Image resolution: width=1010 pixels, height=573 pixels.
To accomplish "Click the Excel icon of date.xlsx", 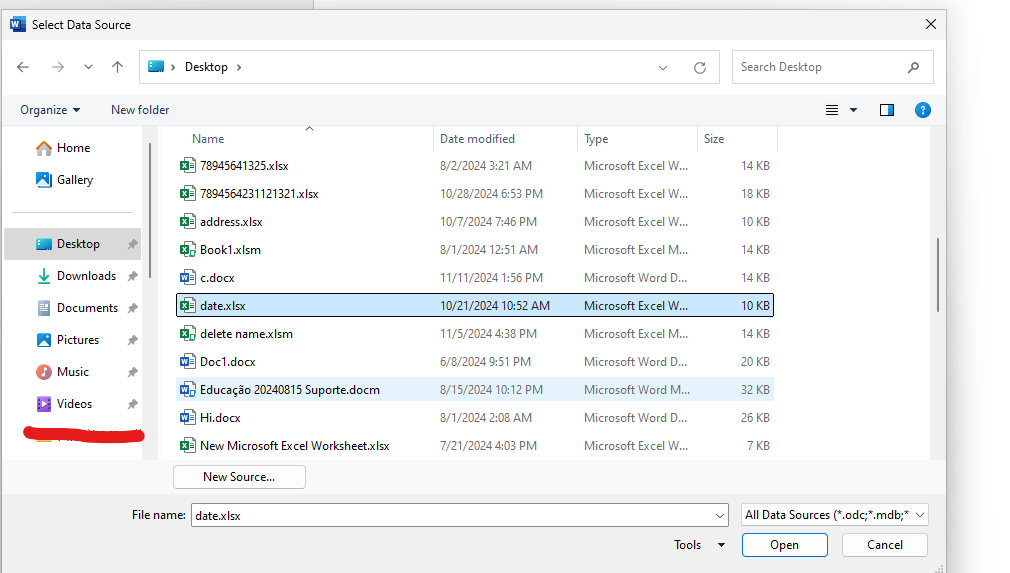I will (187, 306).
